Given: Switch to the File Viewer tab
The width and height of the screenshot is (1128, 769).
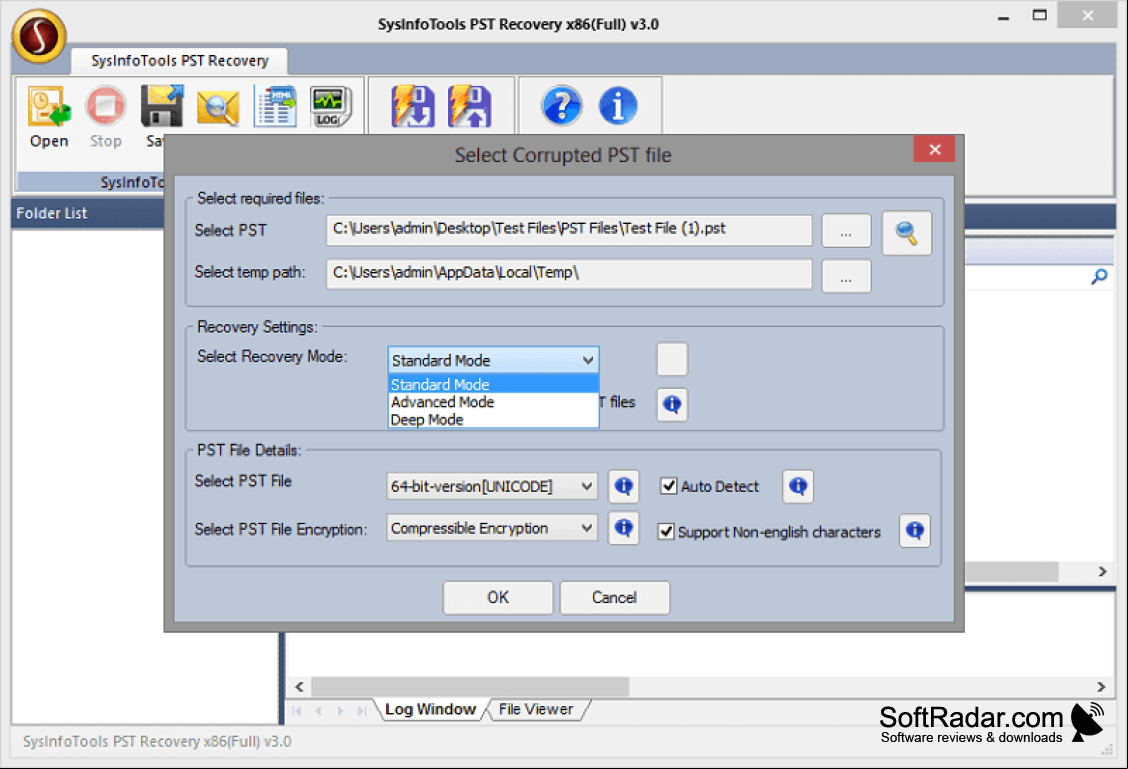Looking at the screenshot, I should tap(536, 709).
